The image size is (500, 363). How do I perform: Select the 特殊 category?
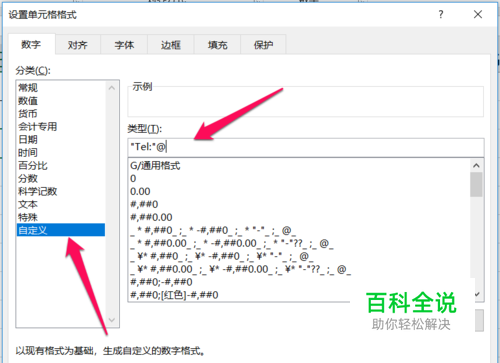tap(61, 217)
